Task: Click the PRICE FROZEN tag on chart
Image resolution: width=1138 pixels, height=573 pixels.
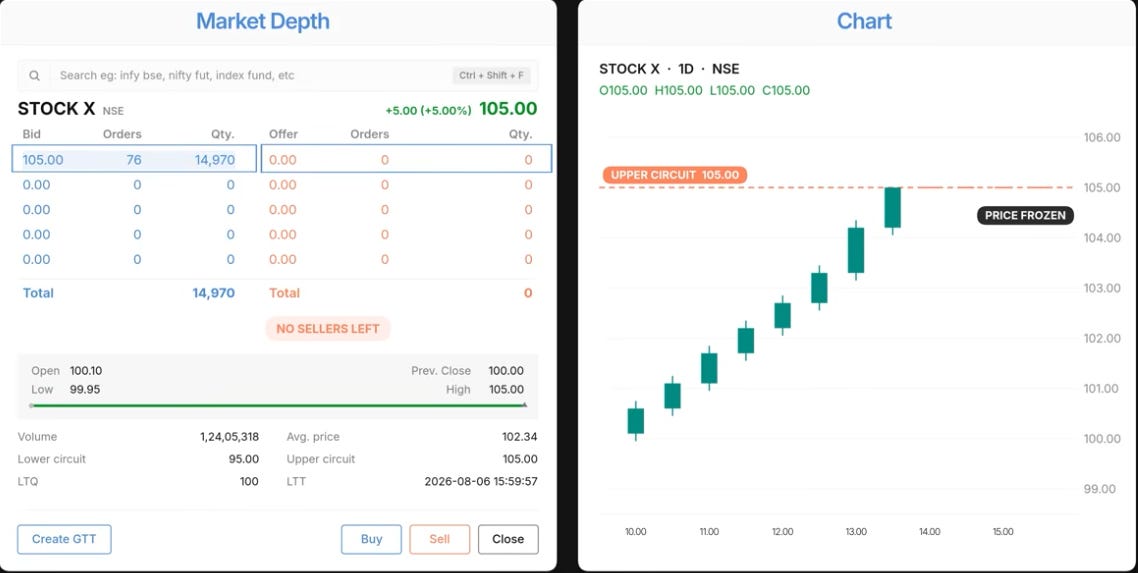Action: [x=1025, y=215]
